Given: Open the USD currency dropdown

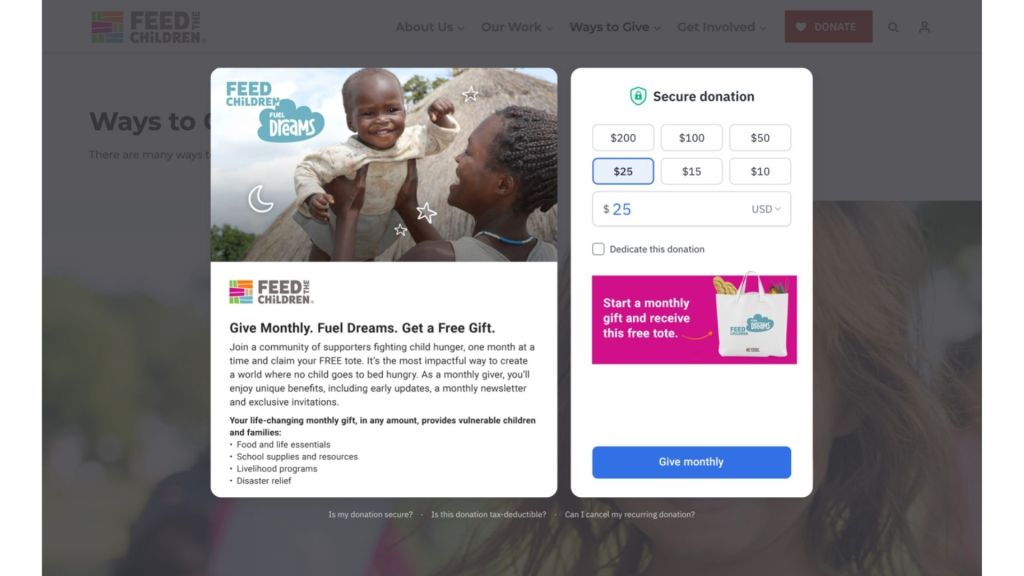Looking at the screenshot, I should point(766,209).
